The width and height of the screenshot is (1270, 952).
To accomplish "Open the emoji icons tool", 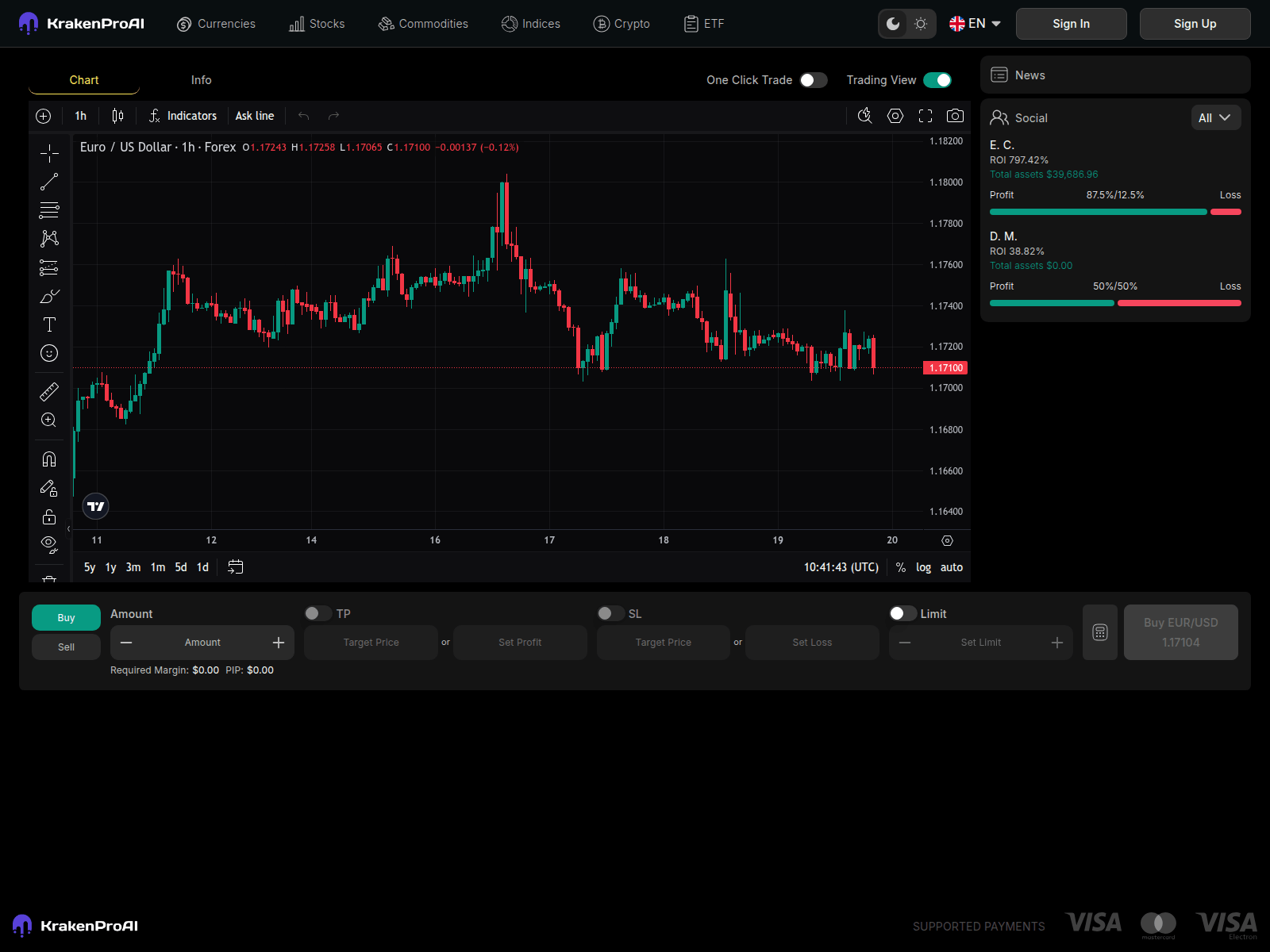I will pyautogui.click(x=49, y=353).
